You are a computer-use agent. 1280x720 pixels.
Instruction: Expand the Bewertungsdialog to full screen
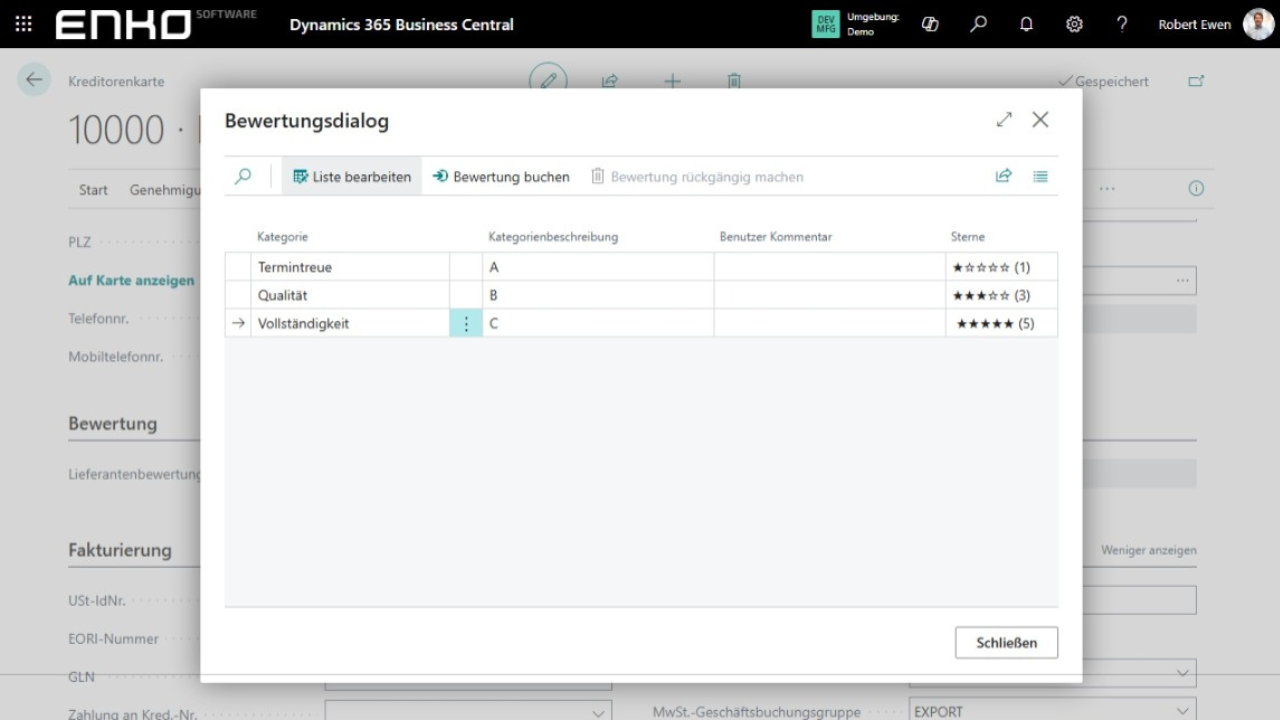(x=1004, y=120)
